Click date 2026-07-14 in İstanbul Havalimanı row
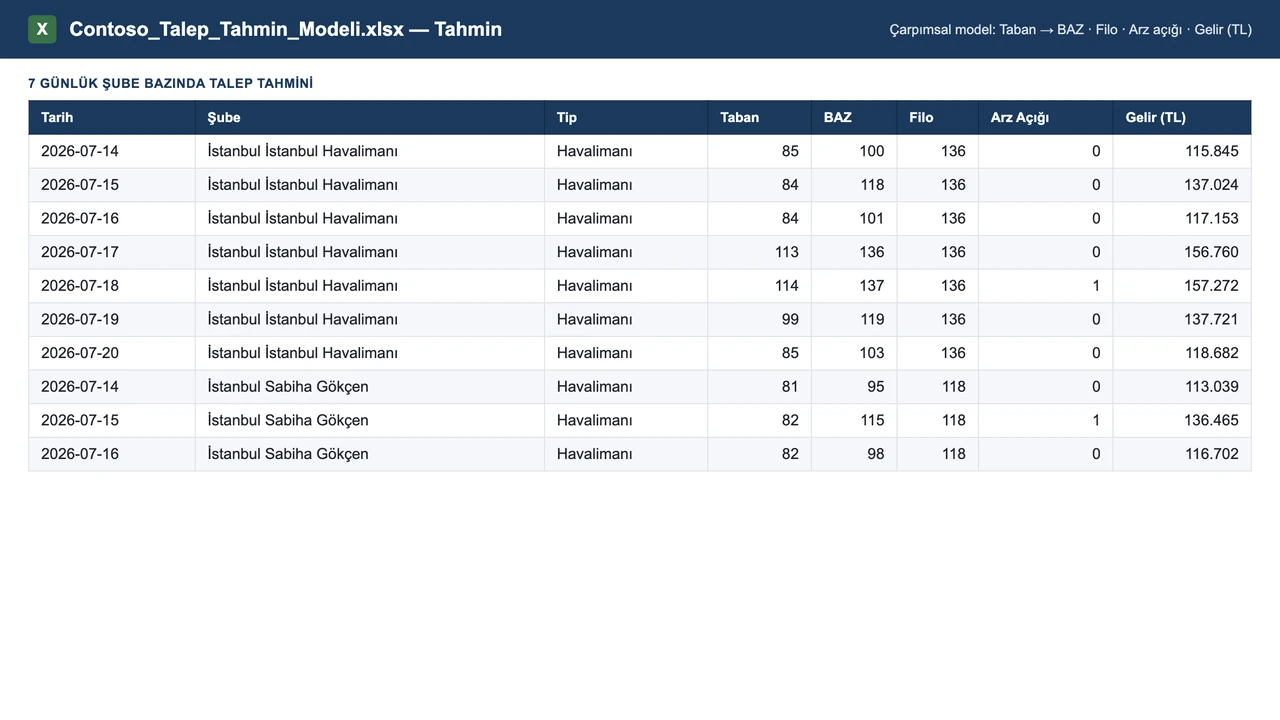 pos(80,151)
